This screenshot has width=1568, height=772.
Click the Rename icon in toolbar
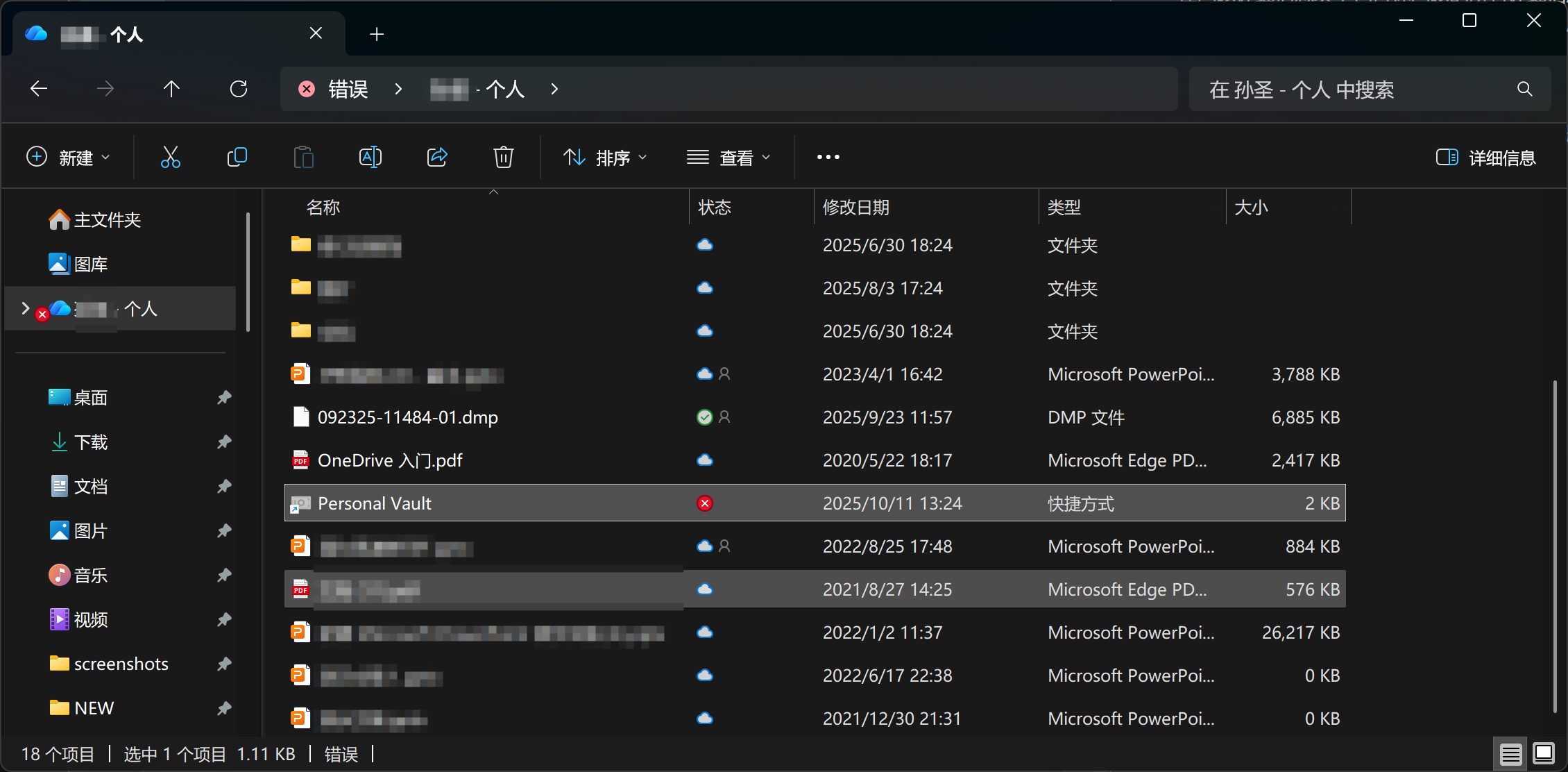tap(370, 158)
